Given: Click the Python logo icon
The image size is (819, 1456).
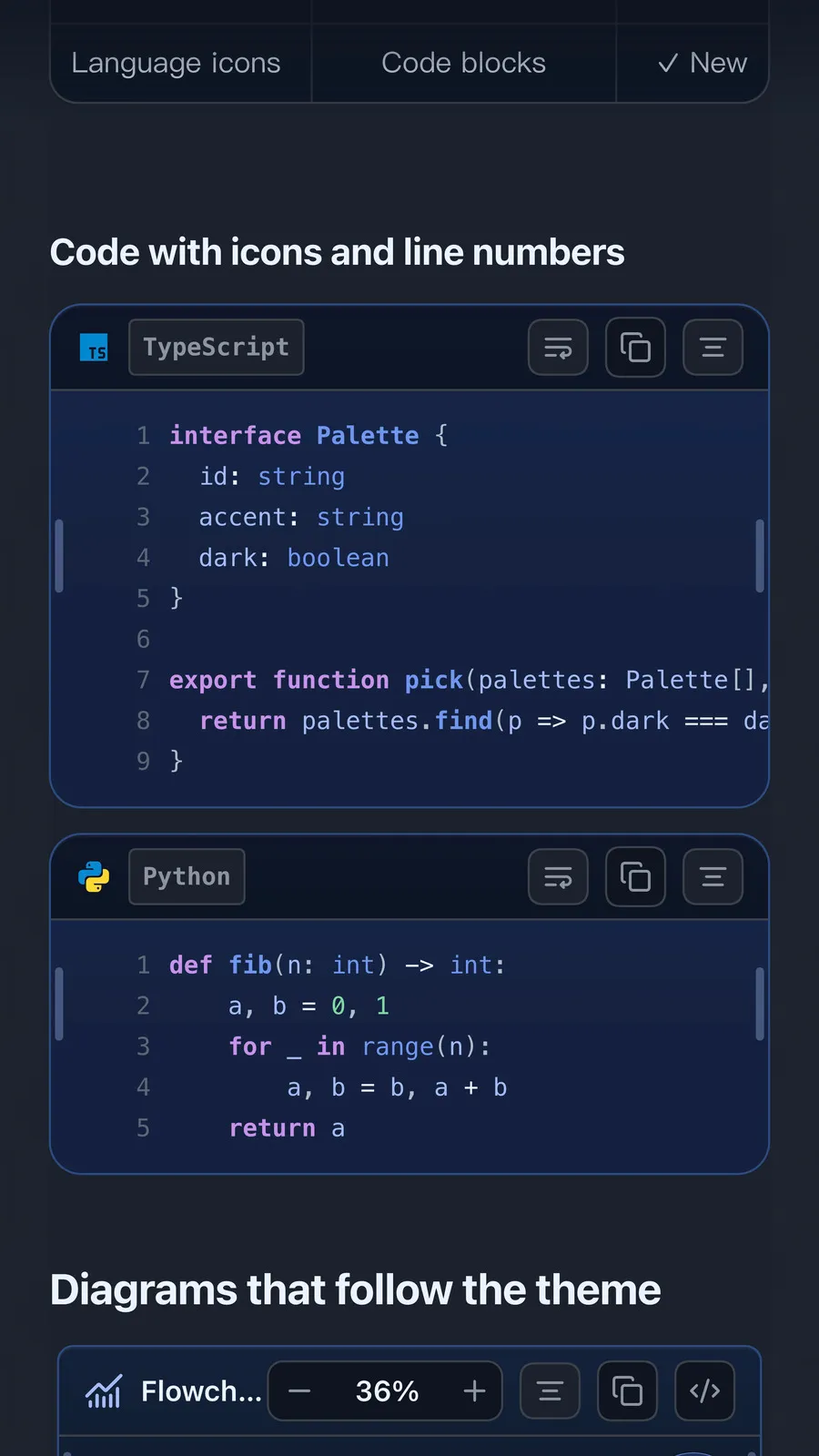Looking at the screenshot, I should click(x=94, y=876).
